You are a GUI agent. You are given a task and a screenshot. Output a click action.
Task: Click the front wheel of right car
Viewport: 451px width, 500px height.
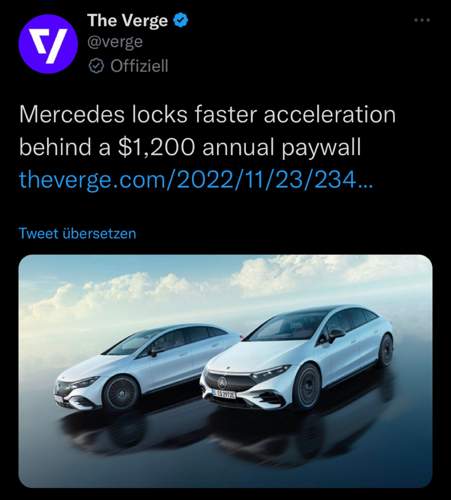click(306, 387)
